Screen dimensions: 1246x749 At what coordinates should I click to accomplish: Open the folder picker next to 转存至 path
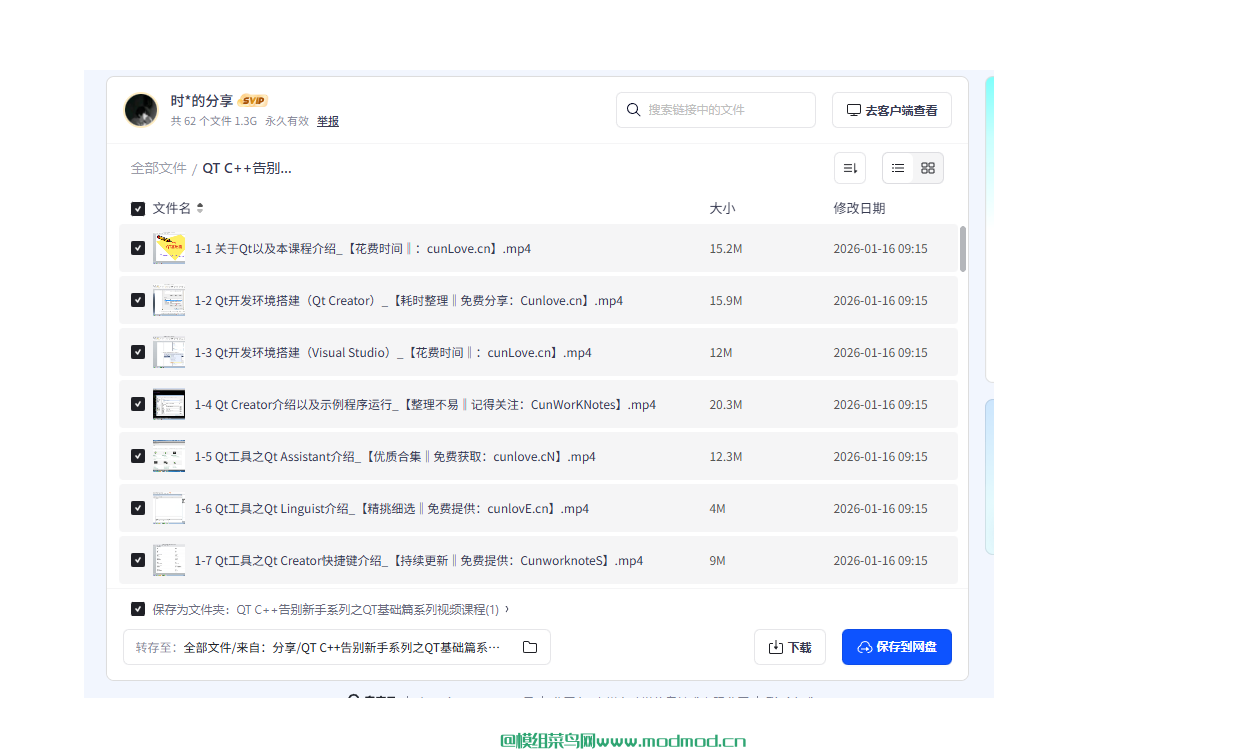point(530,647)
